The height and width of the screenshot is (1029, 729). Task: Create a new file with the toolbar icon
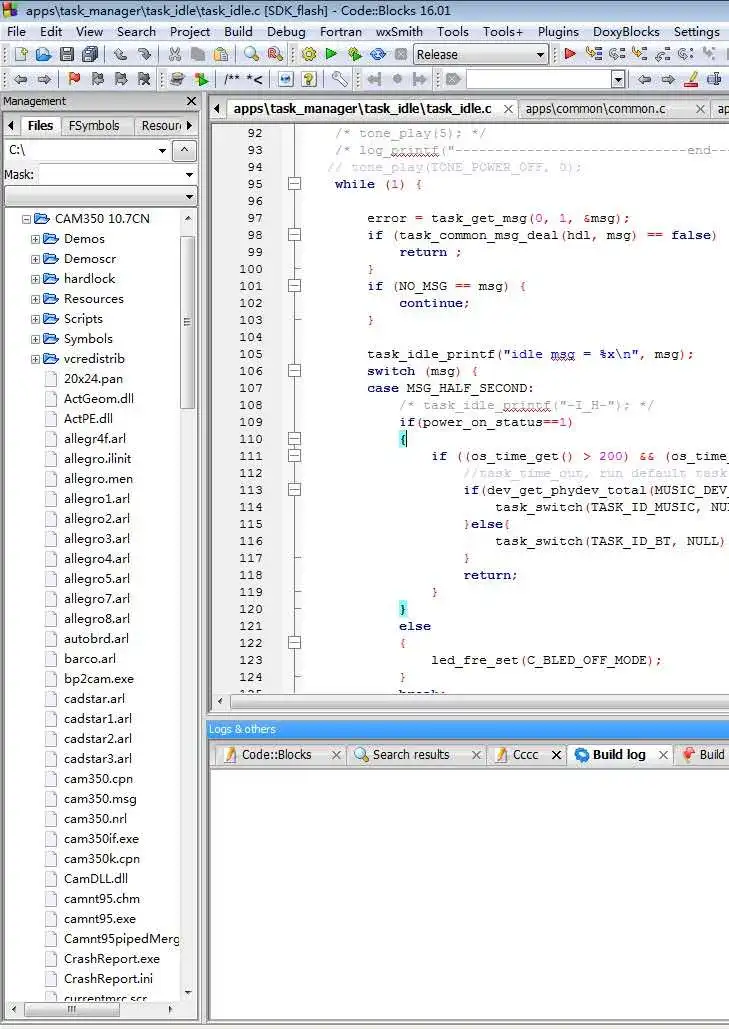coord(21,54)
